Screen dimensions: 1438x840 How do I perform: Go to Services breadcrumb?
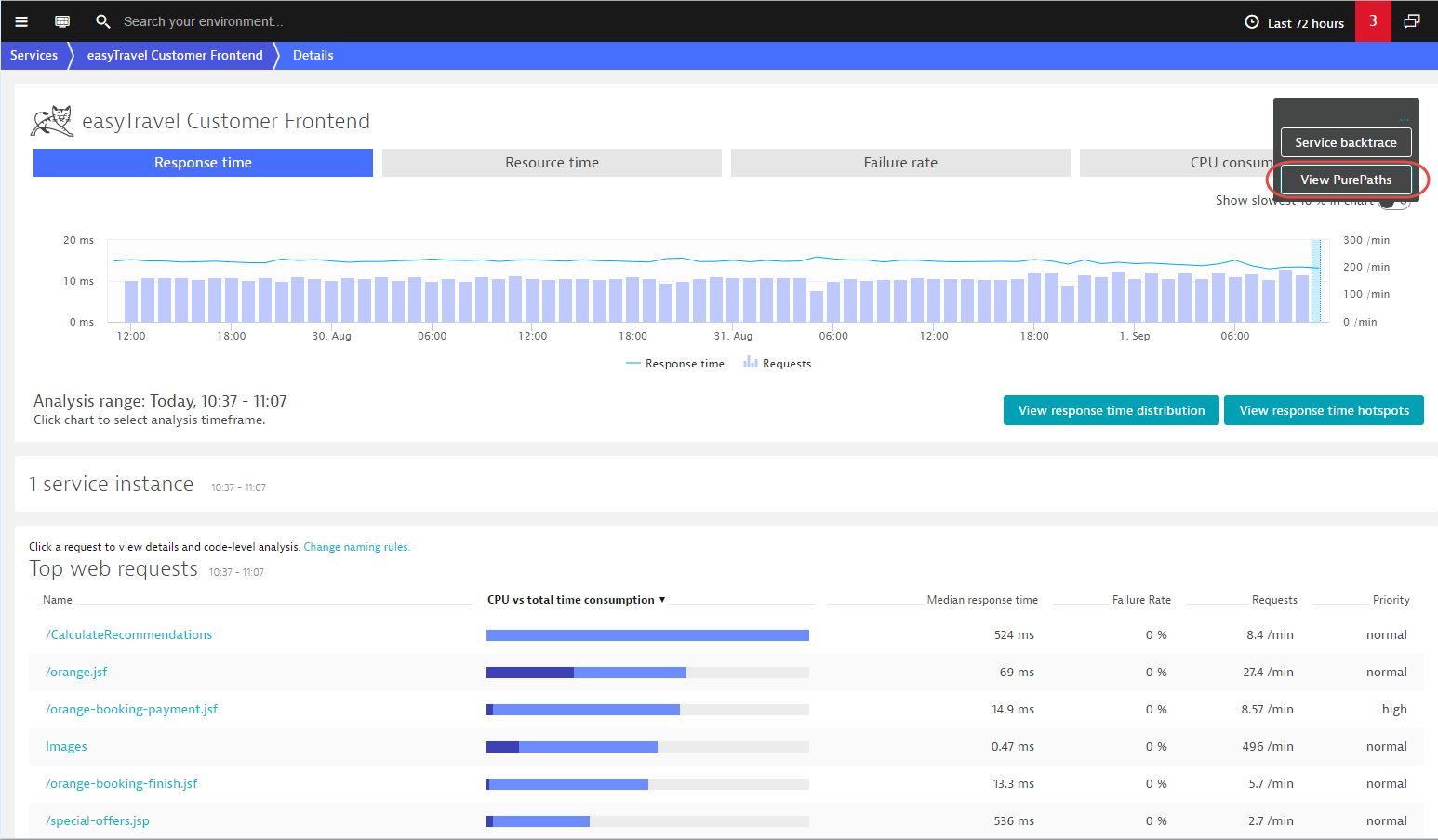(x=33, y=56)
